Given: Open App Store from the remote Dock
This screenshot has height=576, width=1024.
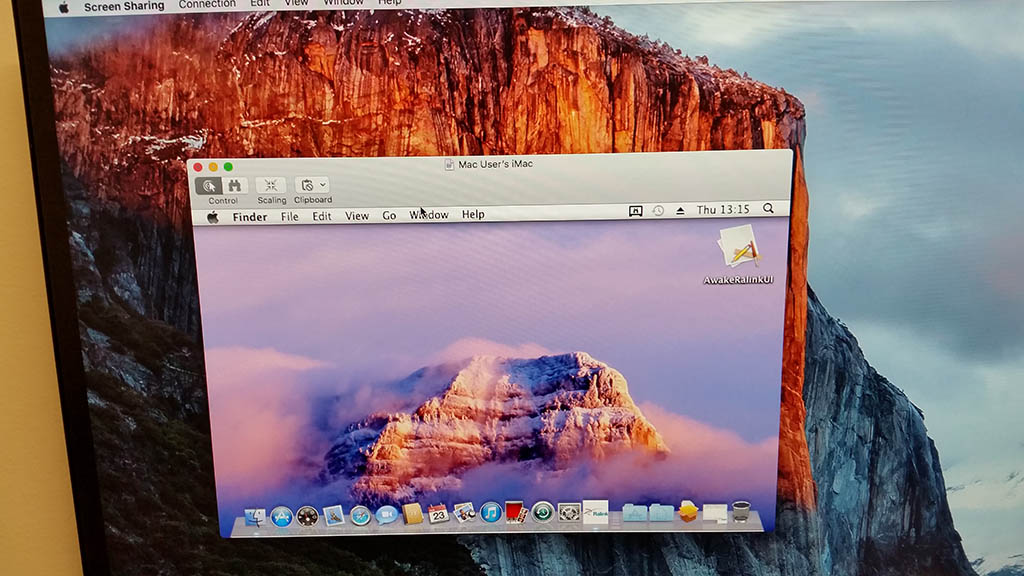Looking at the screenshot, I should pyautogui.click(x=281, y=517).
